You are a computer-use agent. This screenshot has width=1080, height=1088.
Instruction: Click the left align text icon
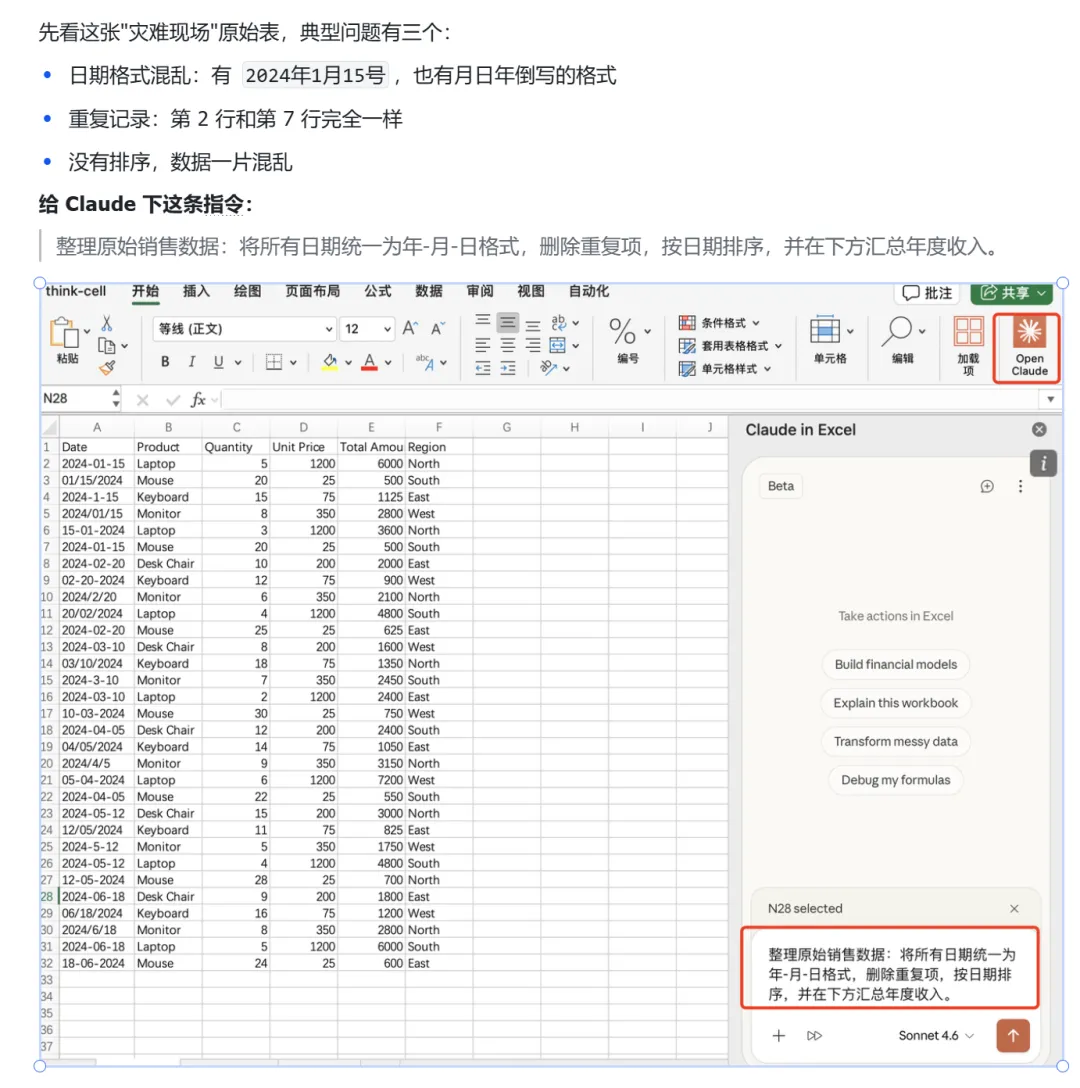click(x=482, y=346)
